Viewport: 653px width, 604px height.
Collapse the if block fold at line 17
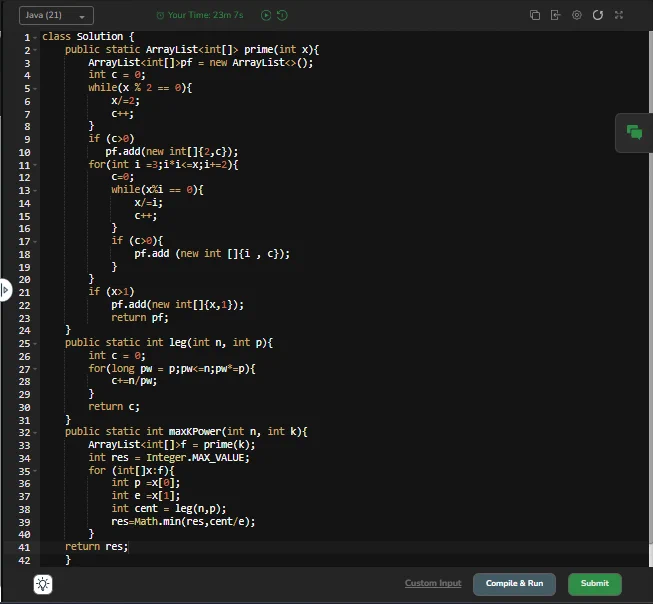(35, 242)
